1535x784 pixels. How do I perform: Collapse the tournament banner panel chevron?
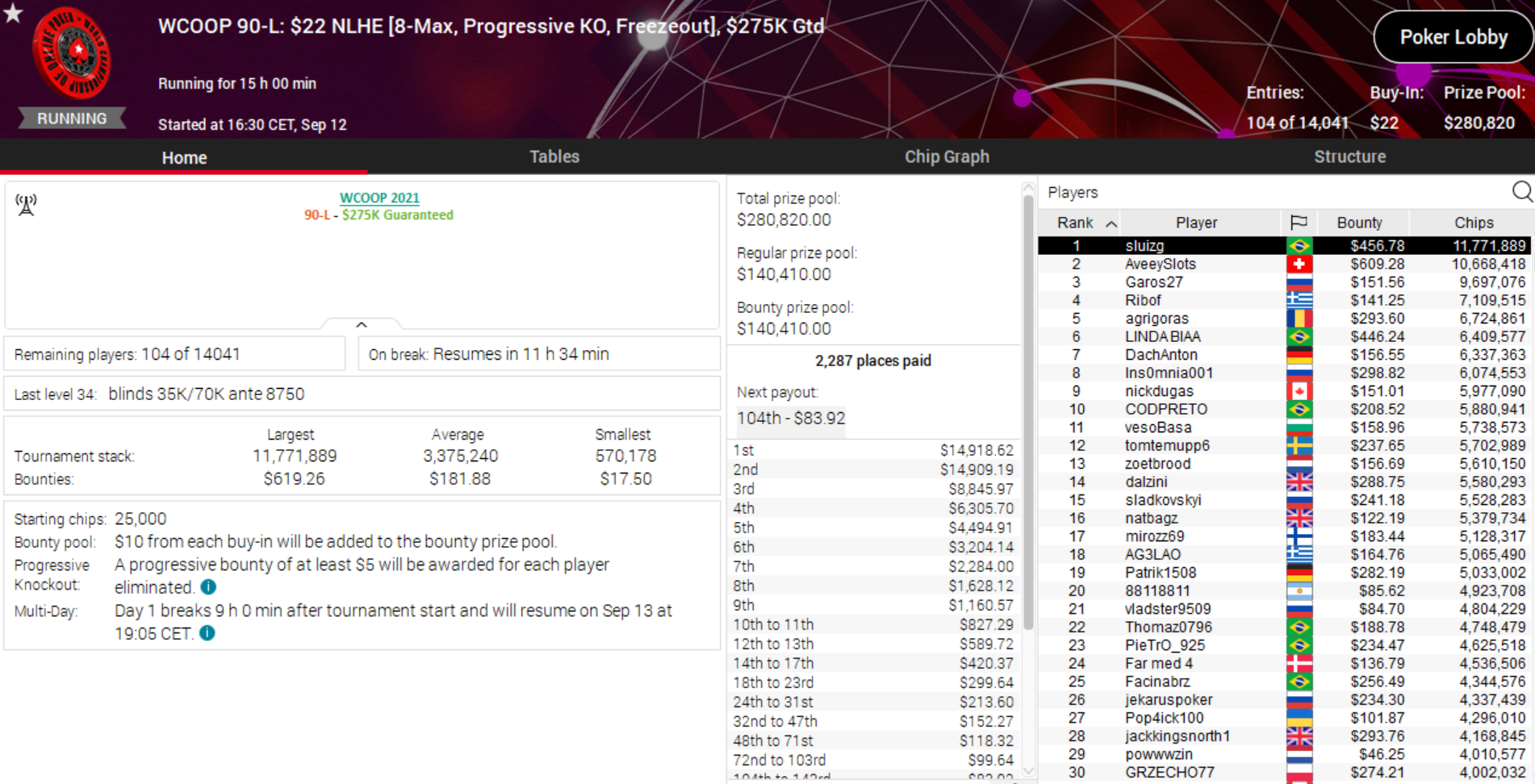point(362,324)
